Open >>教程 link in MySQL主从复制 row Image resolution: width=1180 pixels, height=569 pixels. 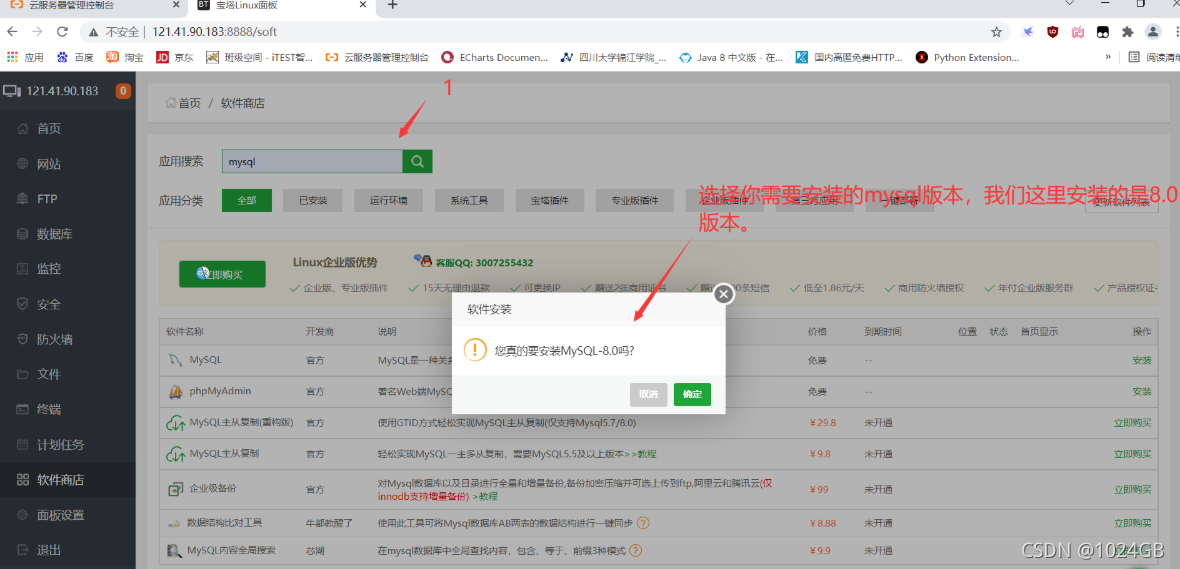coord(639,454)
